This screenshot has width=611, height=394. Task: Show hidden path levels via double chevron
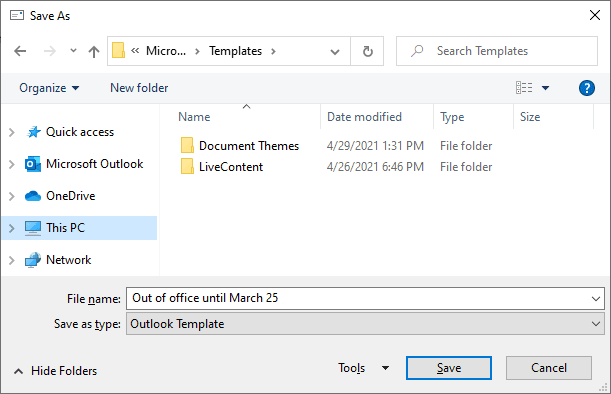coord(135,51)
